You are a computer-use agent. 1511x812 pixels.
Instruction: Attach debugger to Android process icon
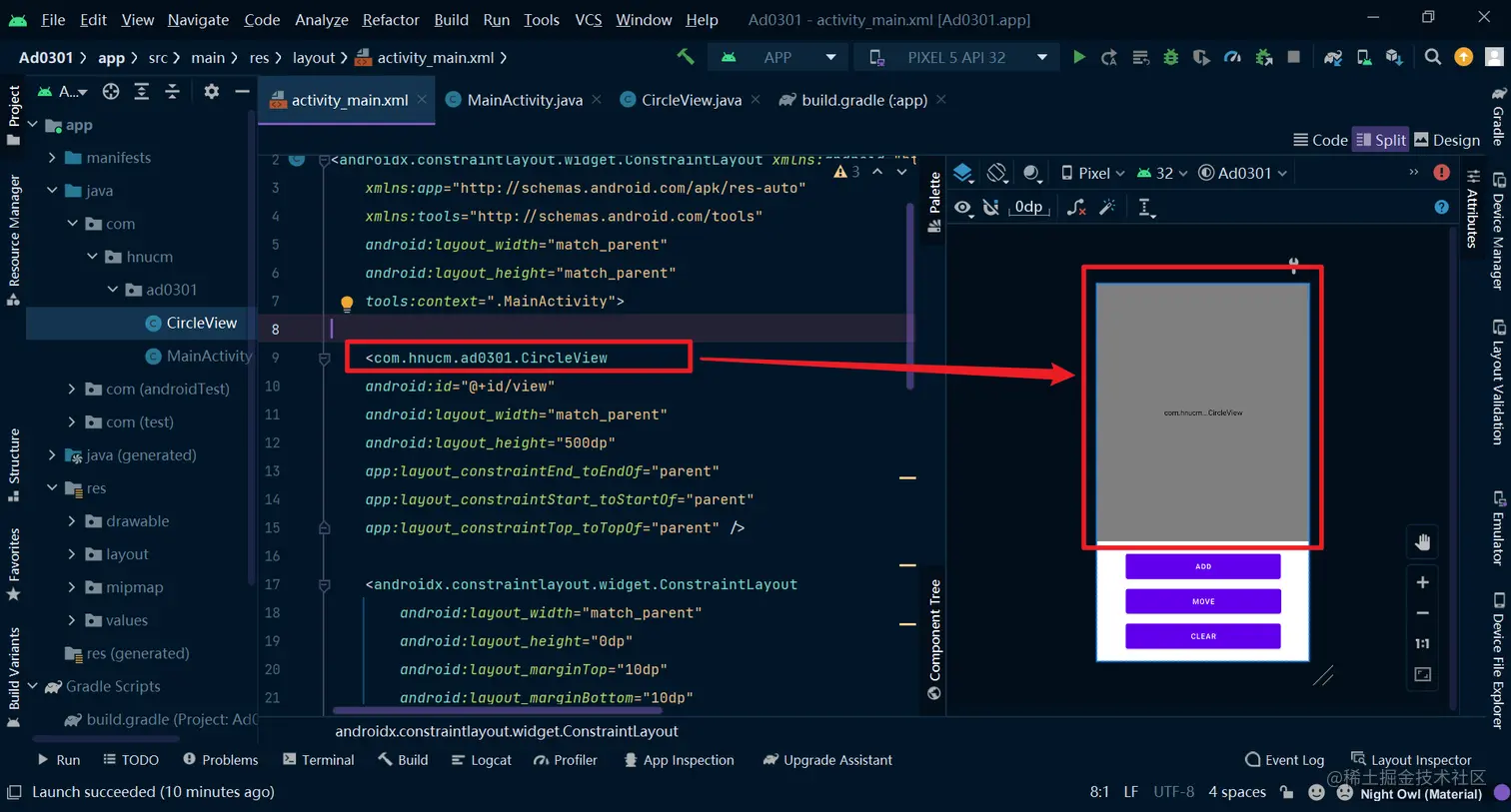[1263, 57]
